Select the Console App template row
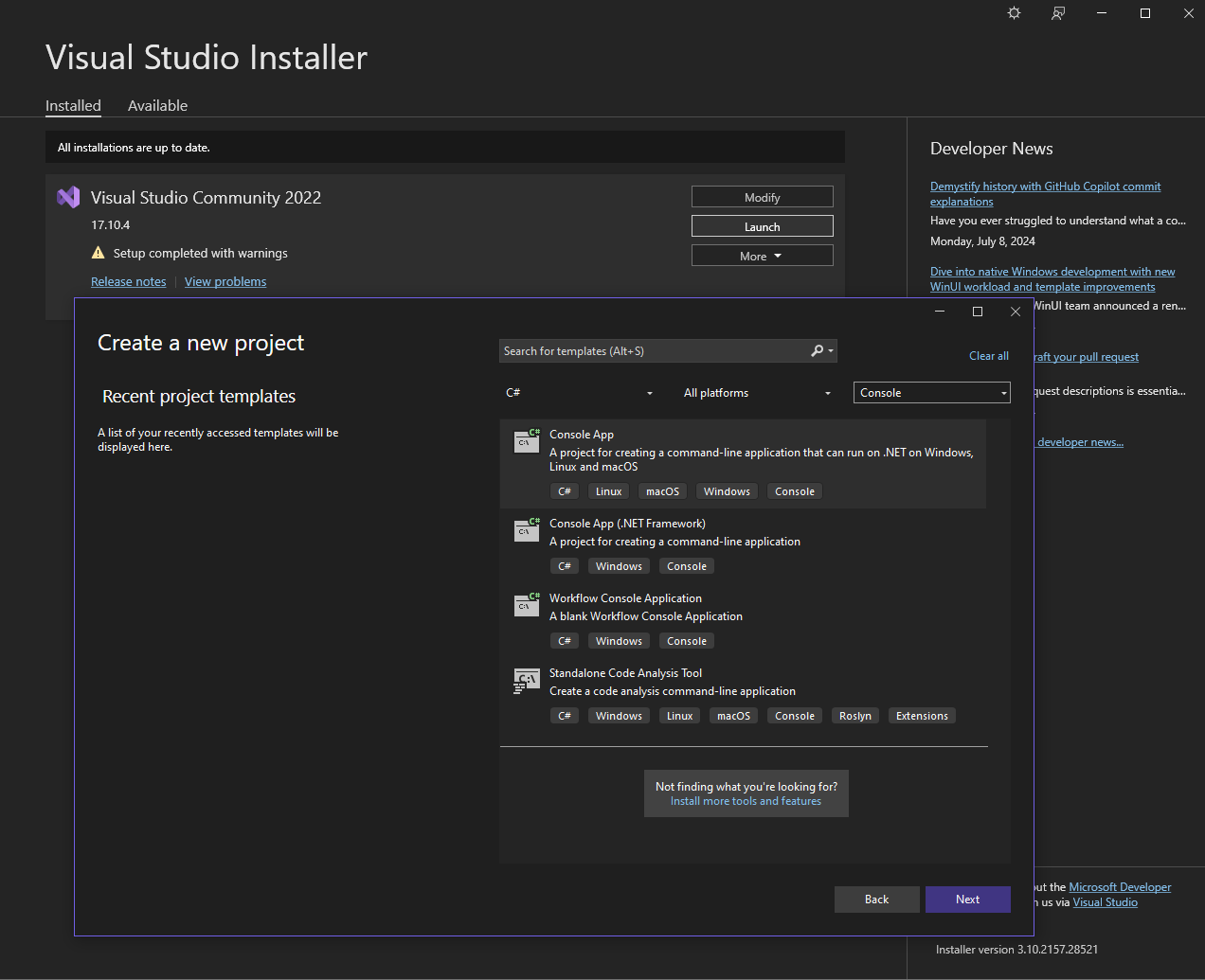 tap(743, 464)
